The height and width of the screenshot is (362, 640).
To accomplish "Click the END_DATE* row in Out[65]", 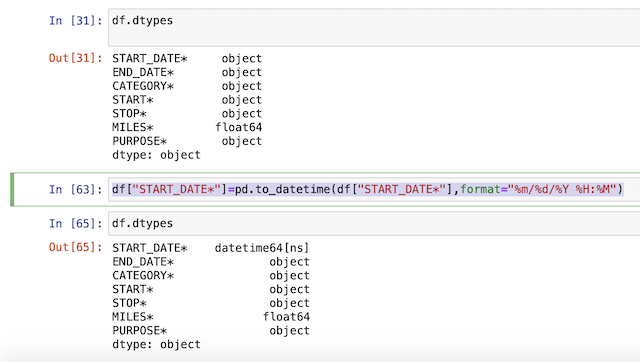I will (x=211, y=262).
